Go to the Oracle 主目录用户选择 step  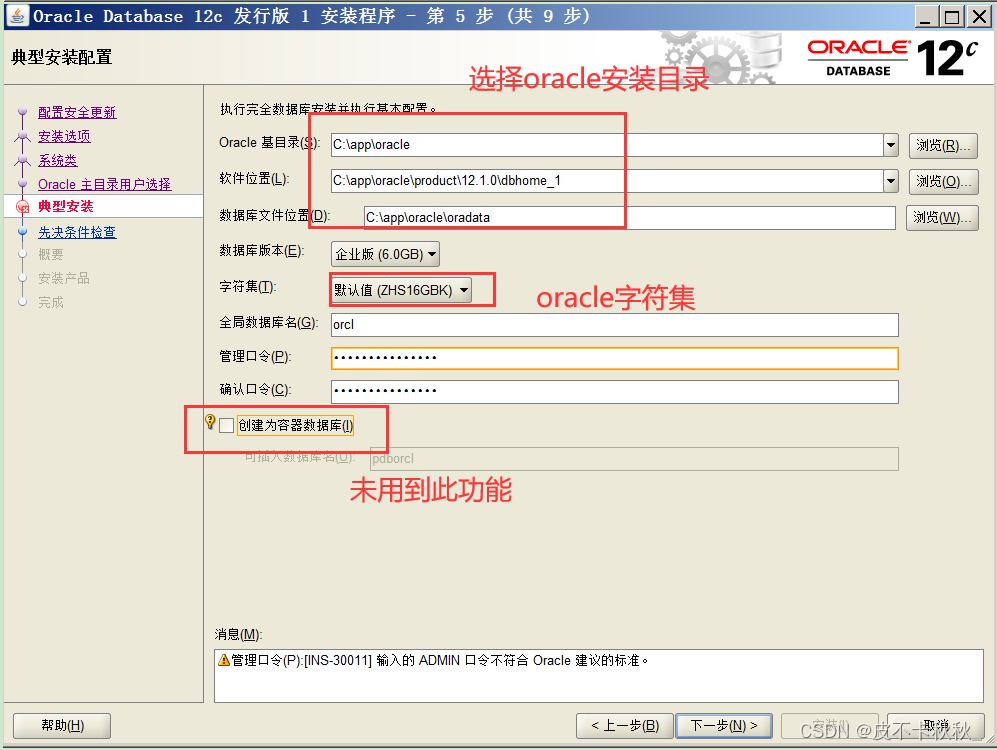pyautogui.click(x=104, y=184)
